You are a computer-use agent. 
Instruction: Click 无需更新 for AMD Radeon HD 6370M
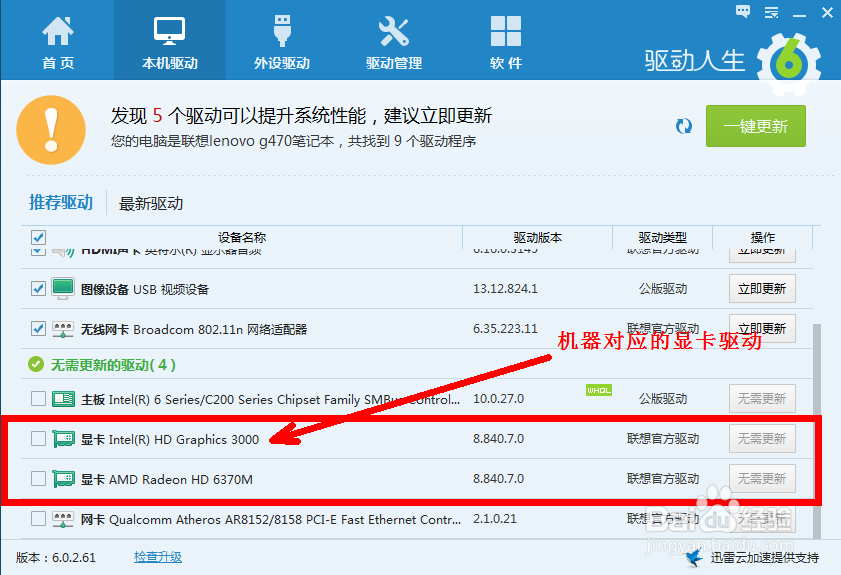pos(762,478)
